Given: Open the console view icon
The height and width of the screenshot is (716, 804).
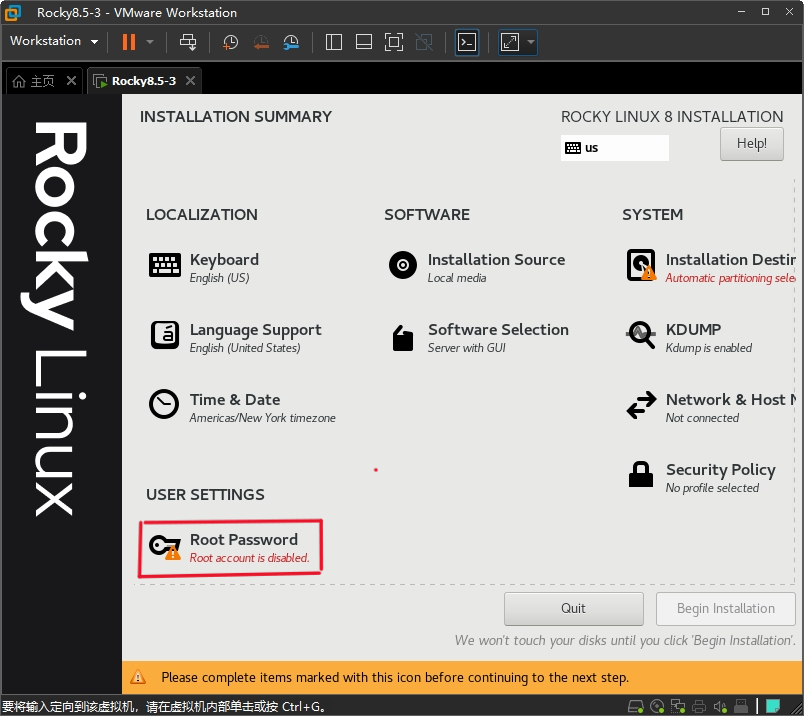Looking at the screenshot, I should click(x=467, y=42).
